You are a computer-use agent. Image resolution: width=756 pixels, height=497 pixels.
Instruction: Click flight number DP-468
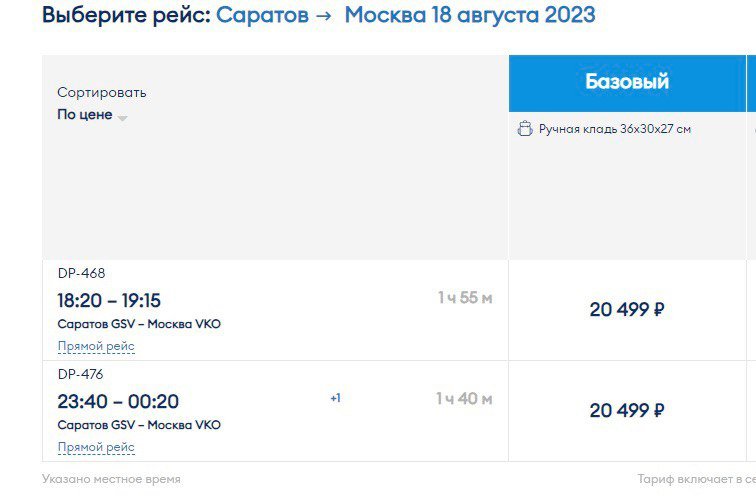coord(81,273)
